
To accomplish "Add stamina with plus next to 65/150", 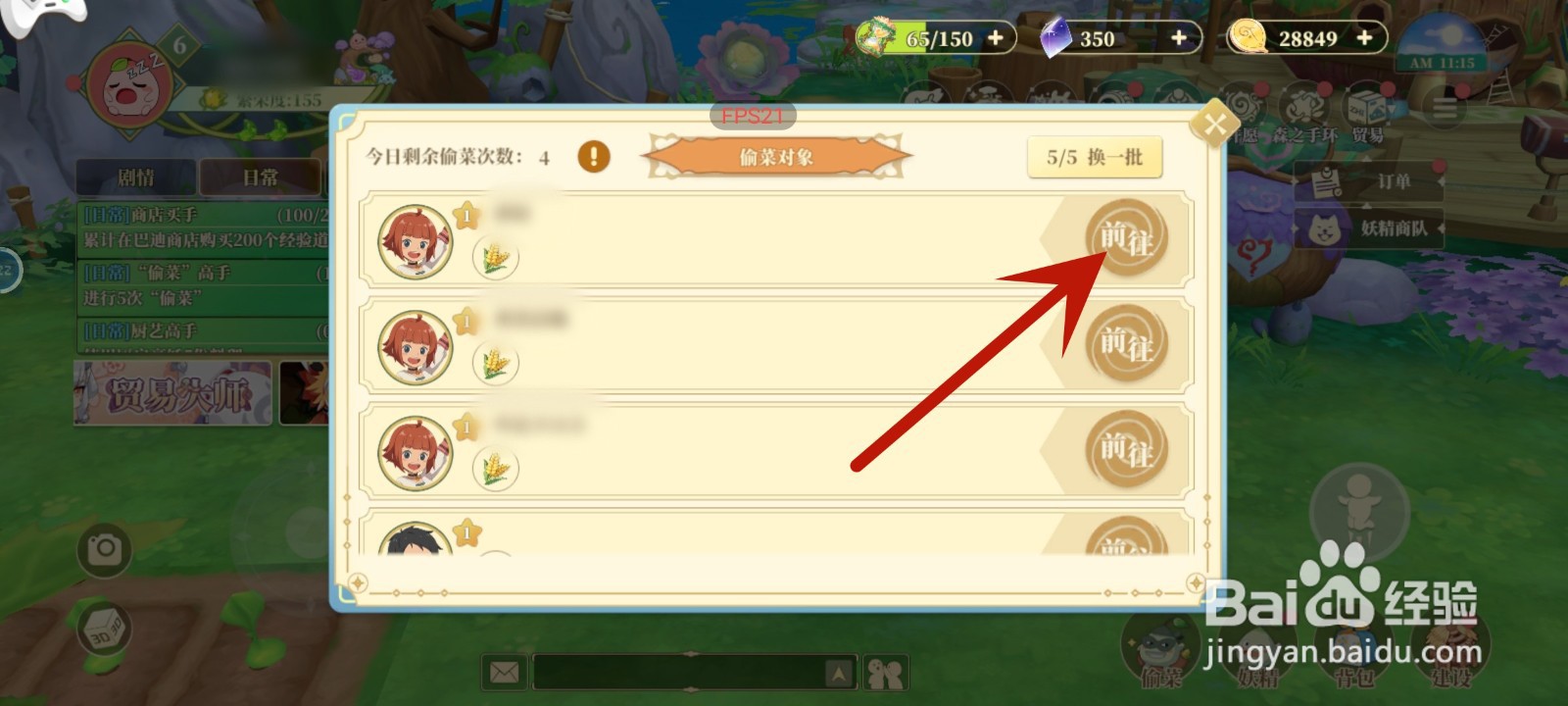I will pos(996,37).
